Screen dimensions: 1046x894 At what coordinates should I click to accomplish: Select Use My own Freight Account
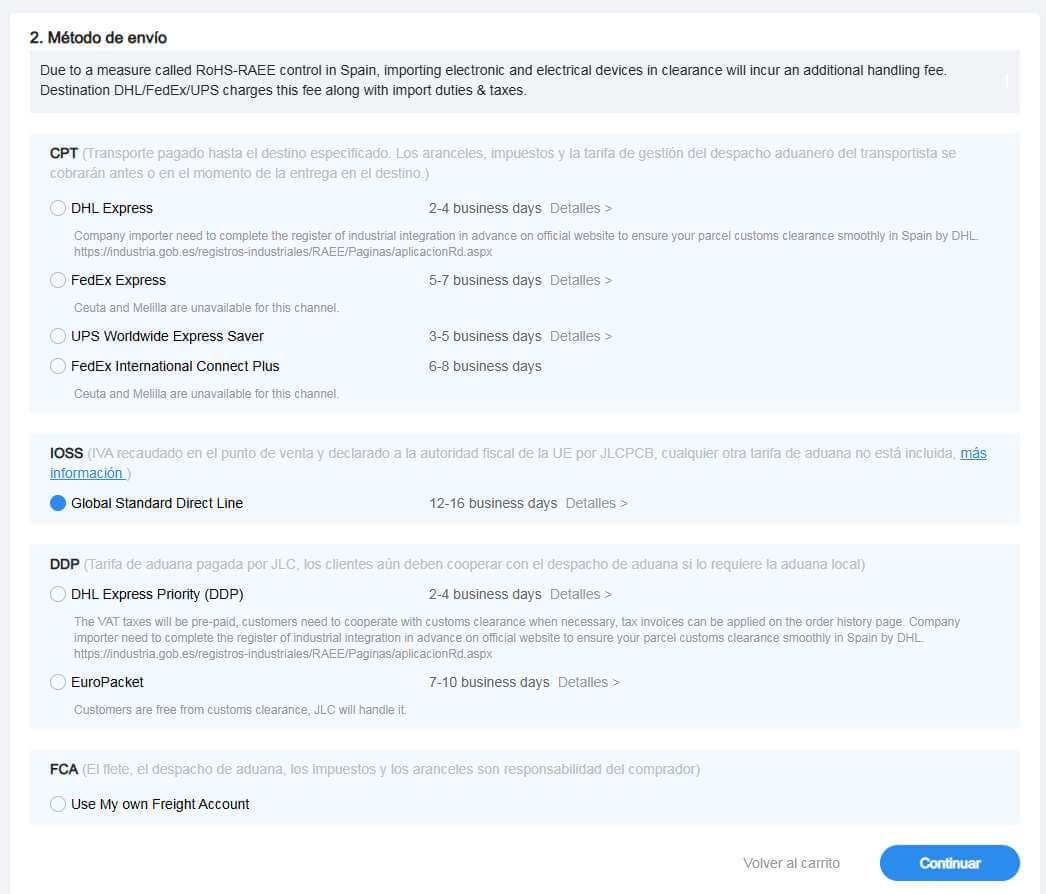point(58,804)
